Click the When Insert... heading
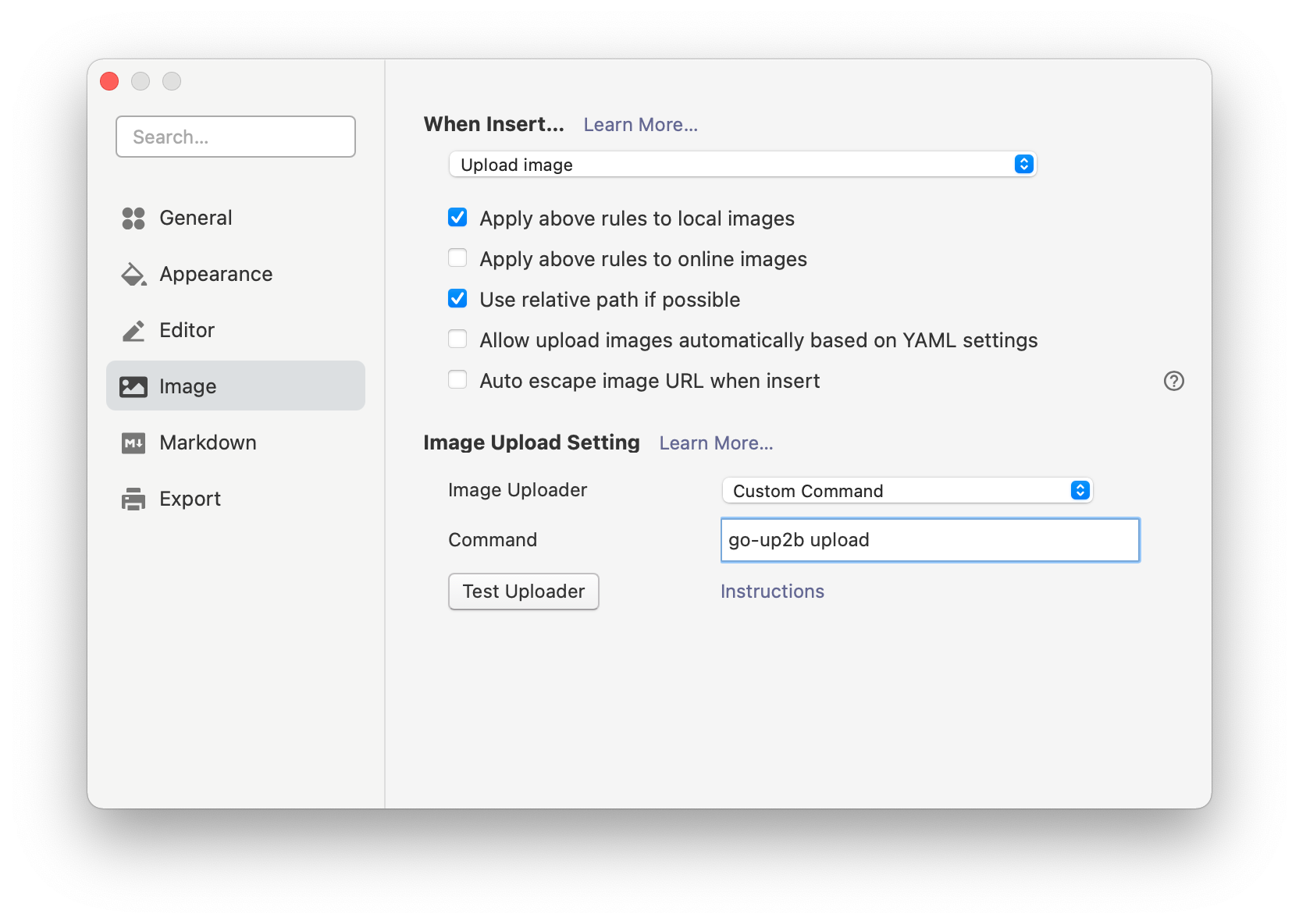The image size is (1299, 924). tap(493, 124)
